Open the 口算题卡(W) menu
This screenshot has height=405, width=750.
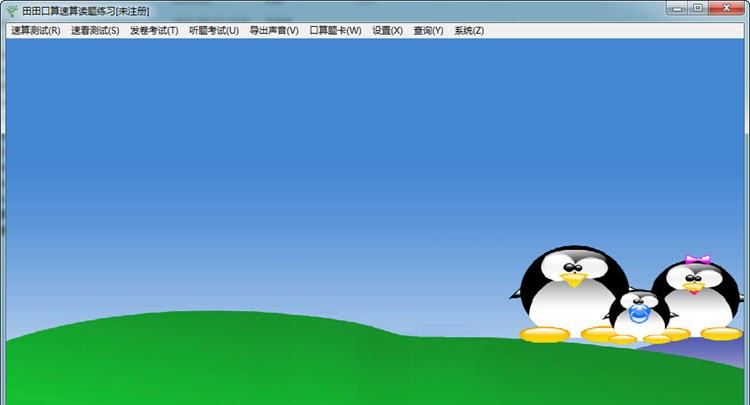point(335,31)
